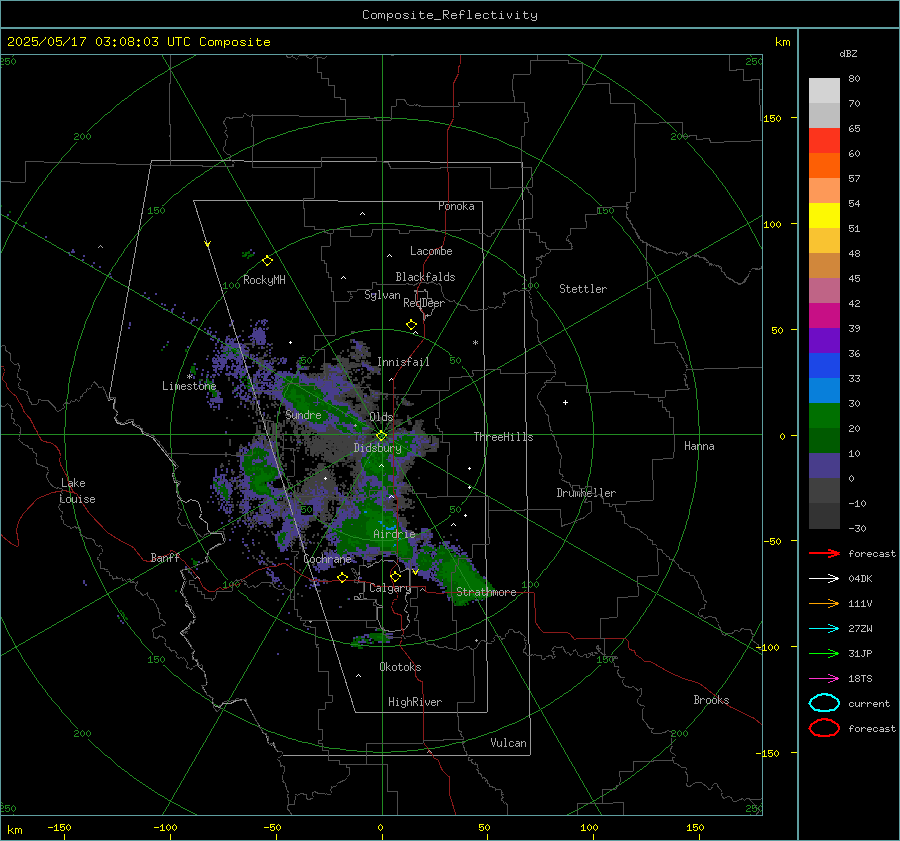Click the Sylvan label on map
This screenshot has width=900, height=841.
(x=382, y=295)
